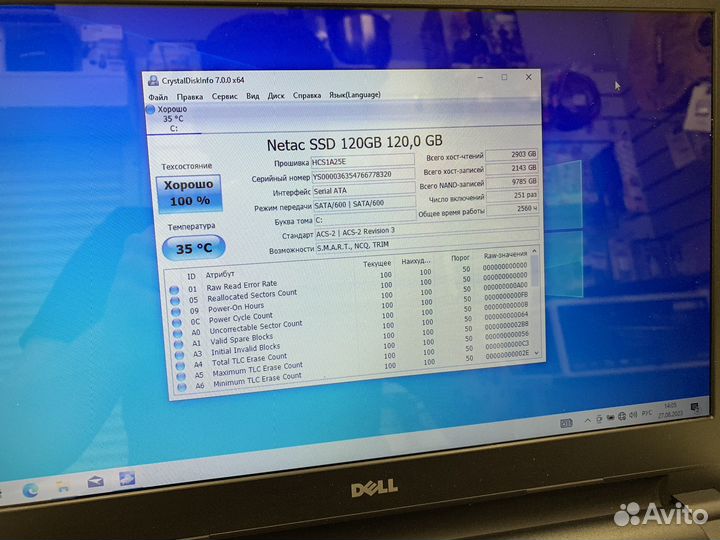Screen dimensions: 720x540
Task: Click the taskbar clock and date
Action: tap(670, 410)
